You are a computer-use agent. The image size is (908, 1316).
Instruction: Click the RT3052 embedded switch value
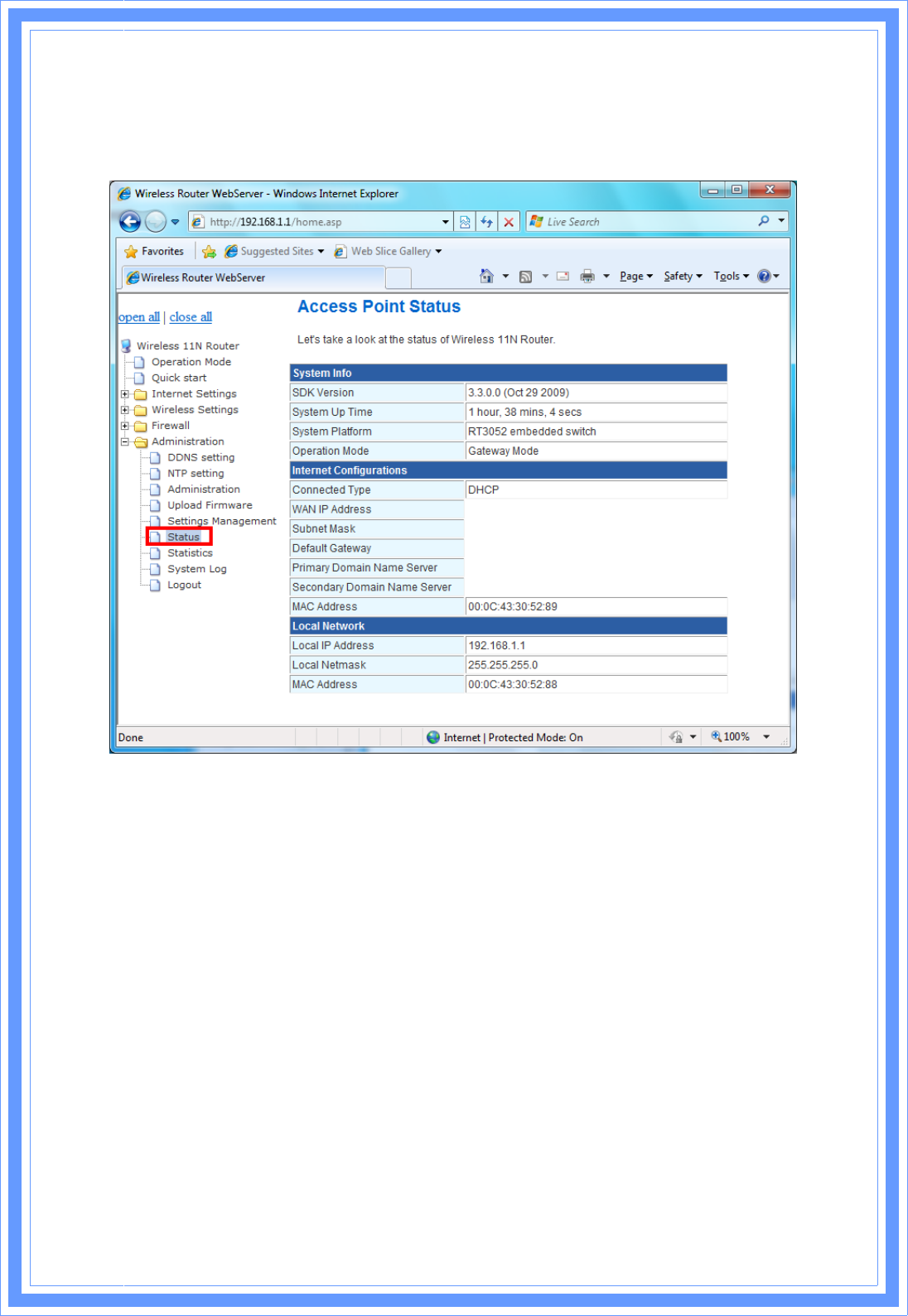point(532,431)
